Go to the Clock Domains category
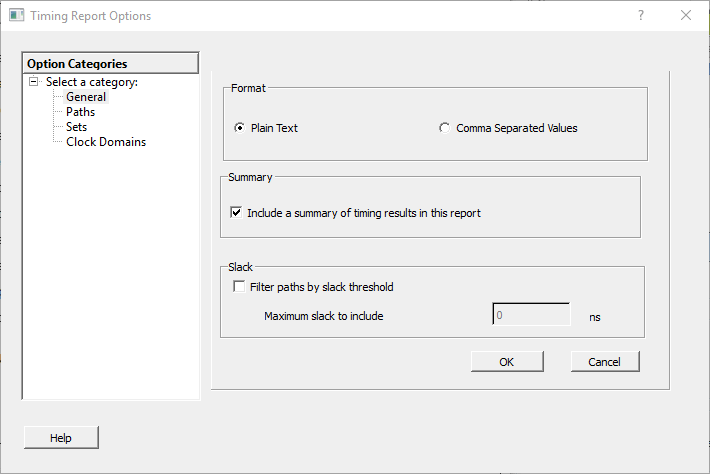 coord(106,142)
